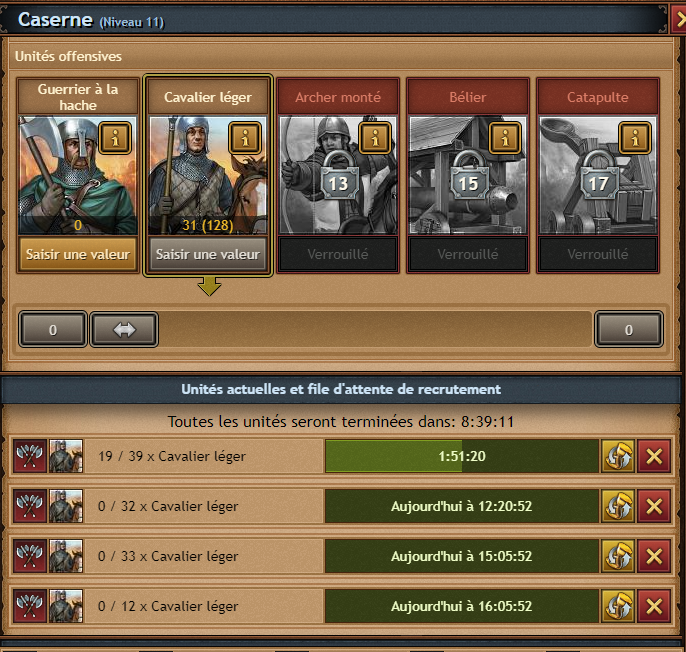Select the Cavalier léger unit portrait
Screen dimensions: 686x652
(x=208, y=175)
